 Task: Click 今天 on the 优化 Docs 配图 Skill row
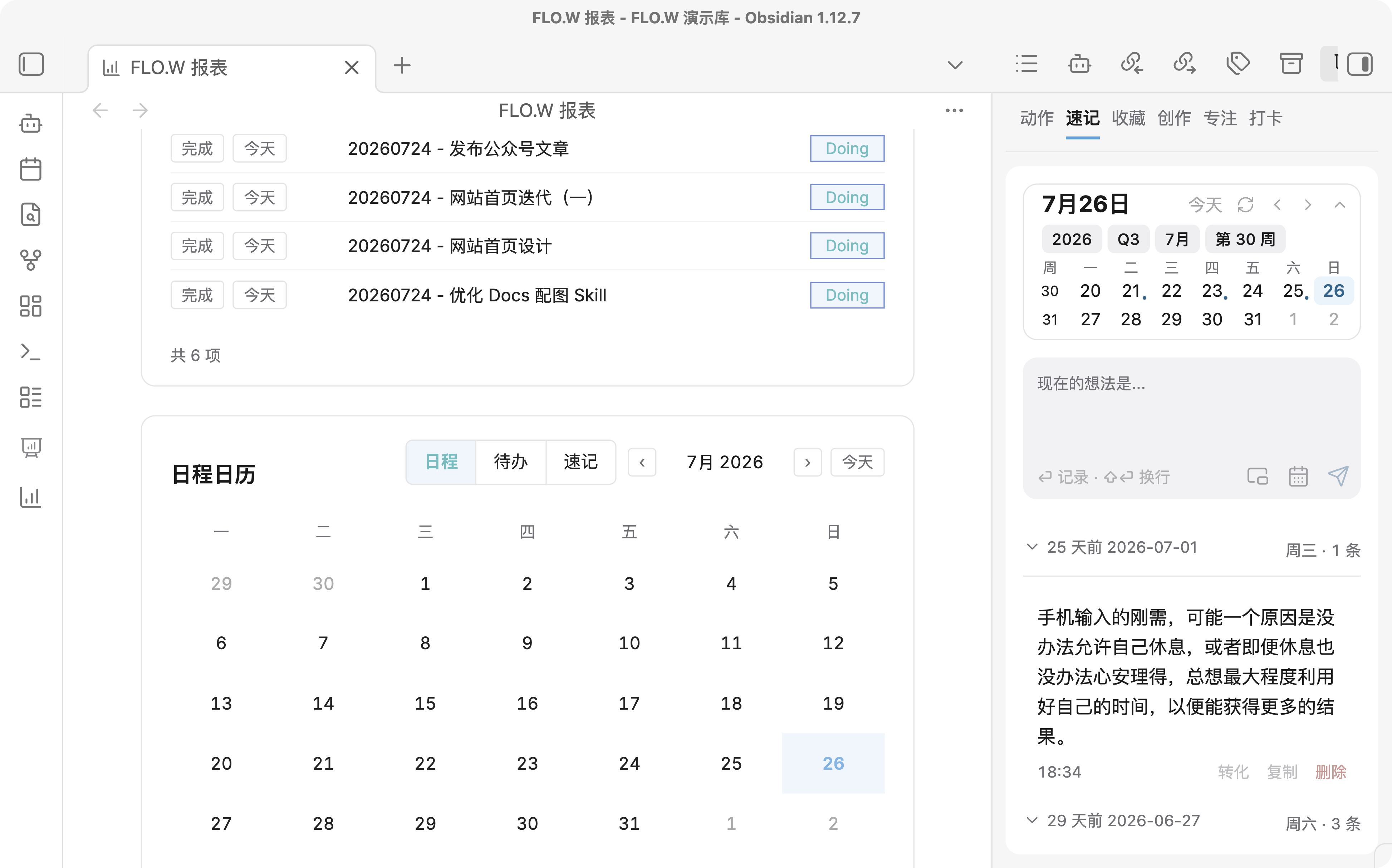click(x=260, y=295)
